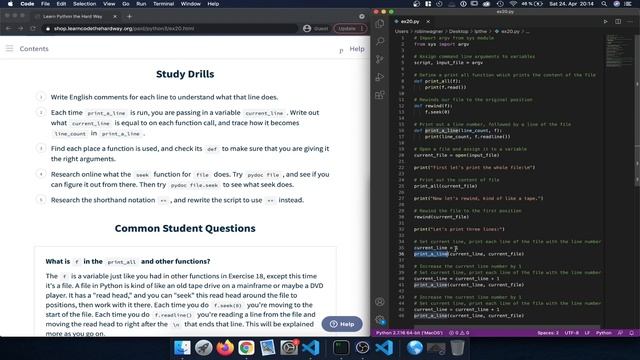640x360 pixels.
Task: Click the Desktop breadcrumb segment
Action: click(458, 31)
